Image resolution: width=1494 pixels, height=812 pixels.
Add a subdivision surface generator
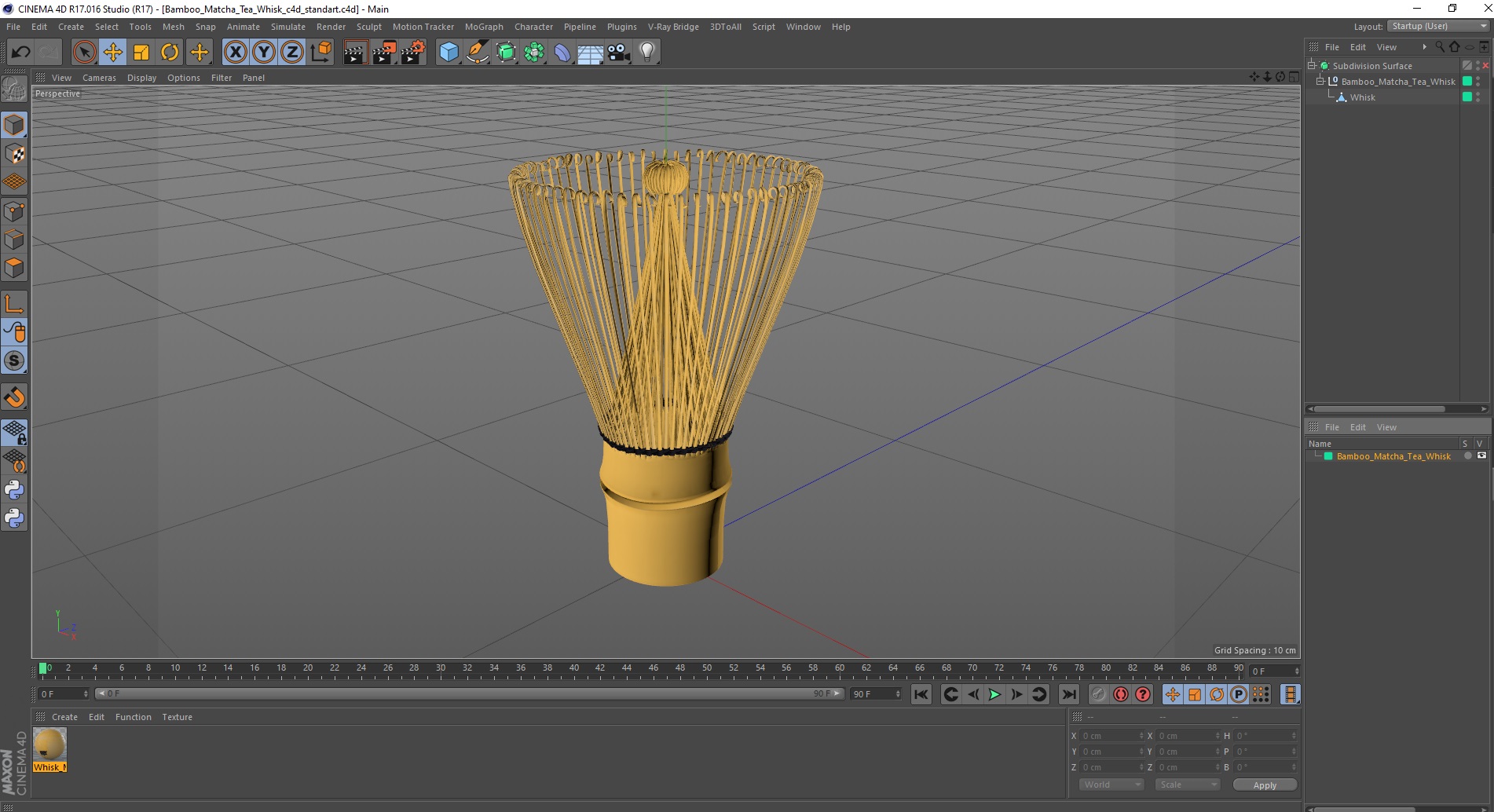(x=506, y=53)
